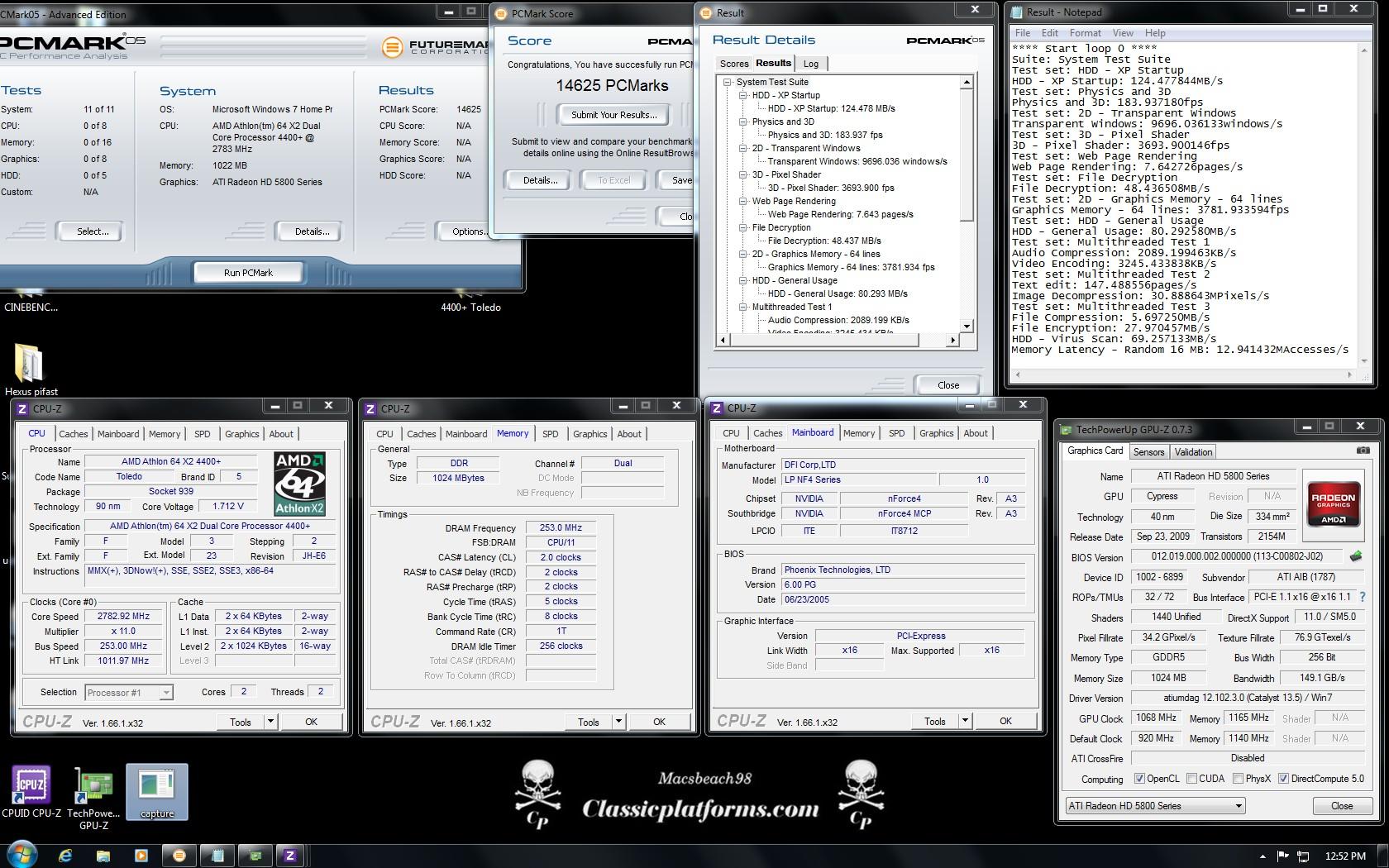Click the taskbar clock showing 12:52 PM

[1345, 856]
